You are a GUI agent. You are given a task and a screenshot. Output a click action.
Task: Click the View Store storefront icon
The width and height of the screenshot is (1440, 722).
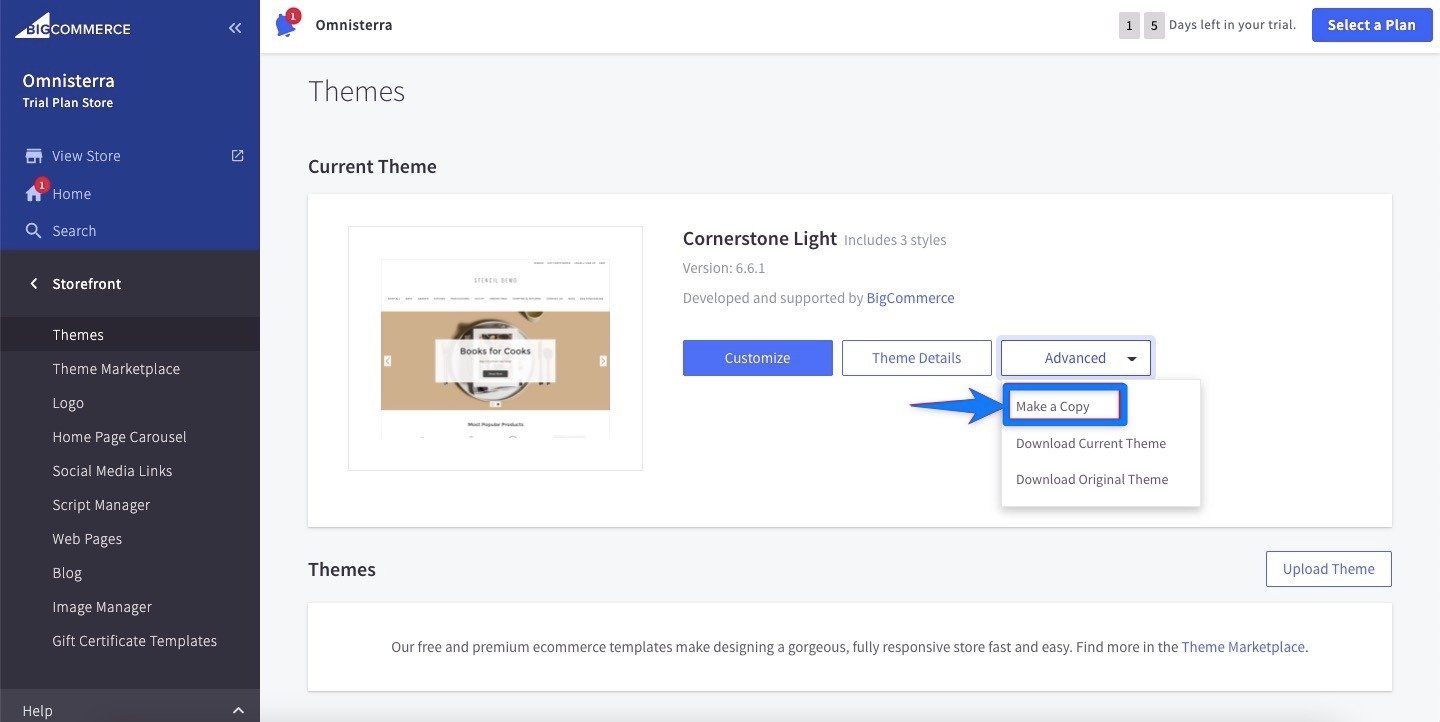tap(34, 156)
